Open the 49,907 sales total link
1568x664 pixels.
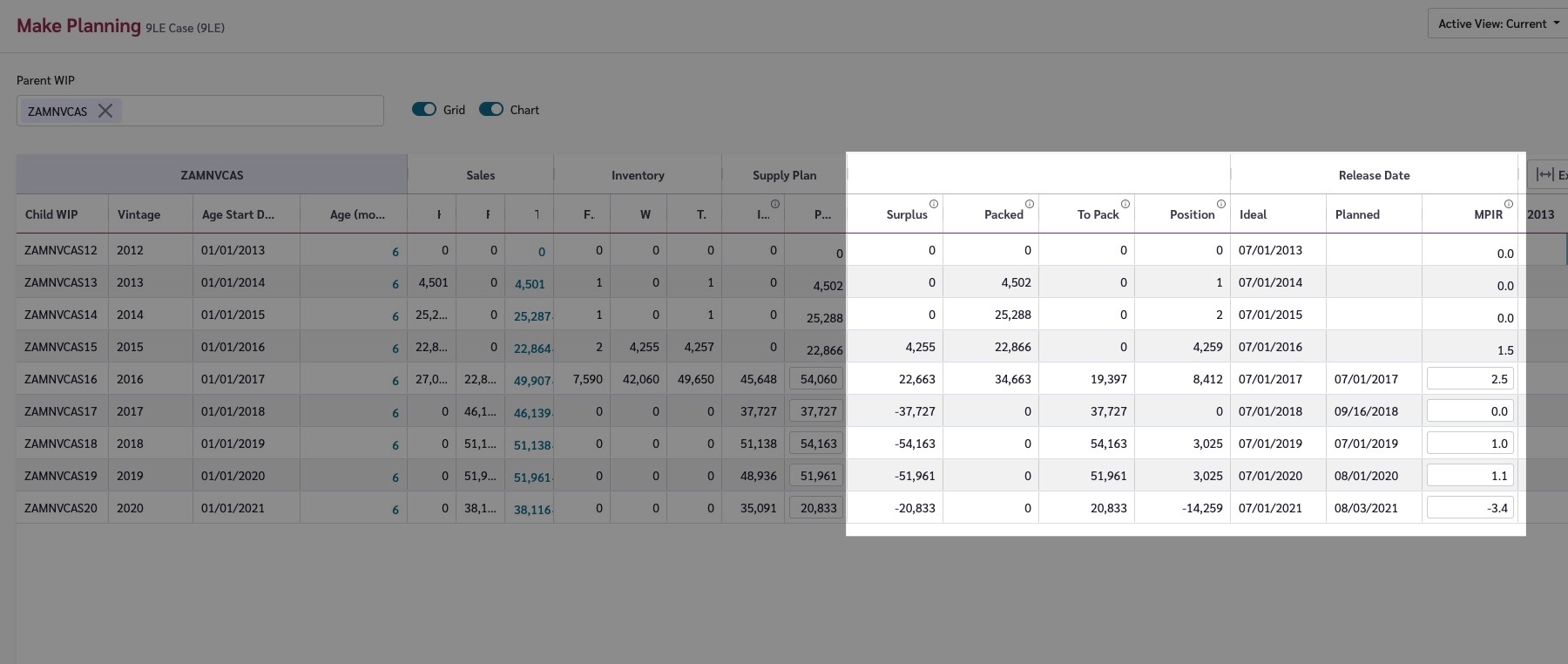coord(531,380)
